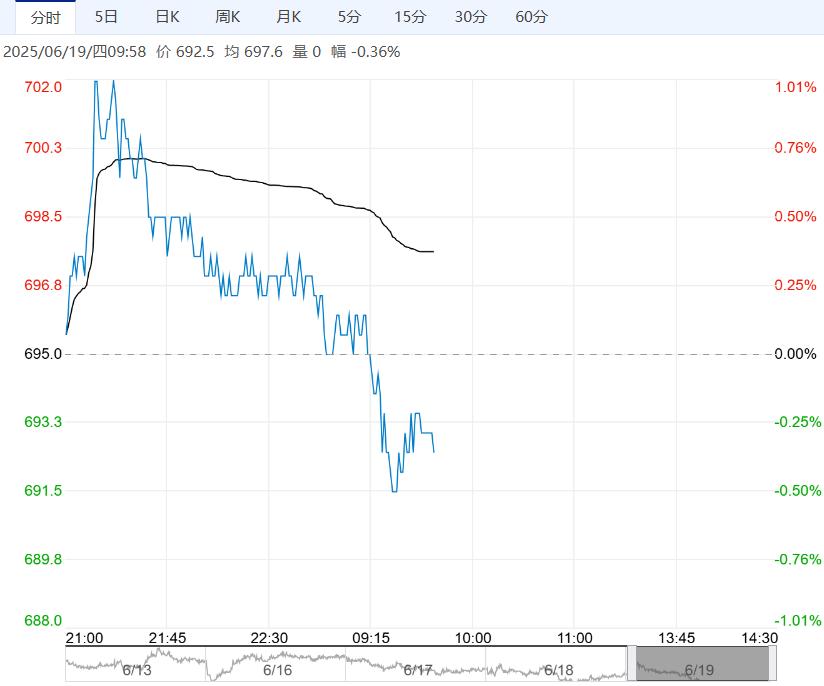Screen dimensions: 824x686
Task: Open the 月K monthly candlestick tab
Action: 289,17
